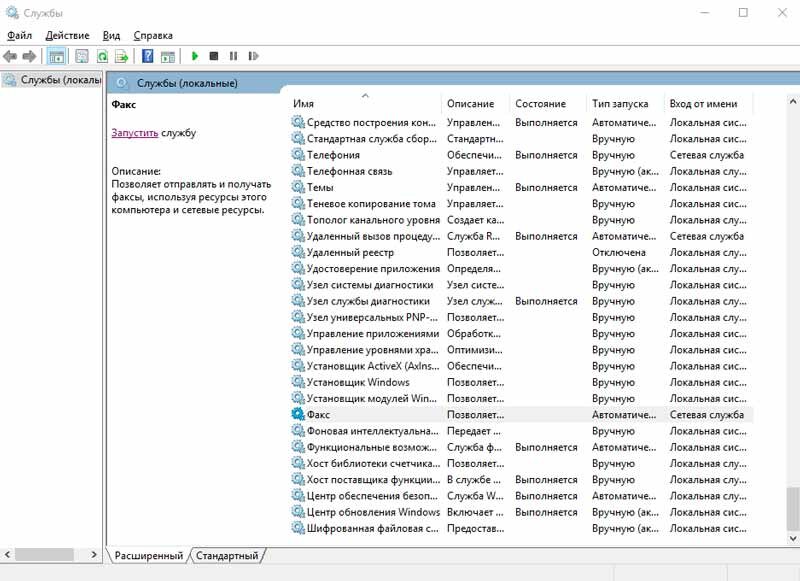The height and width of the screenshot is (581, 800).
Task: Click the Export list toolbar icon
Action: click(x=121, y=56)
